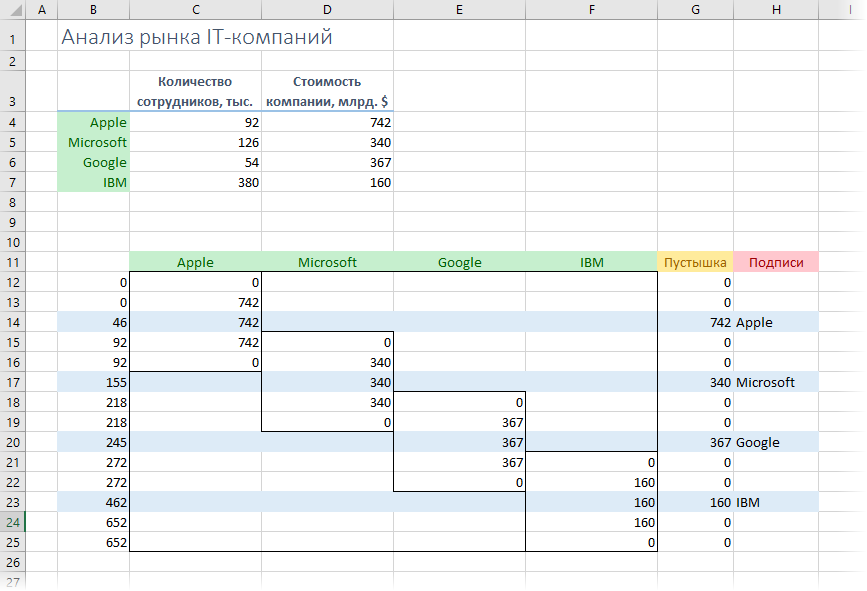This screenshot has width=867, height=591.
Task: Select row 24 header
Action: pyautogui.click(x=13, y=522)
